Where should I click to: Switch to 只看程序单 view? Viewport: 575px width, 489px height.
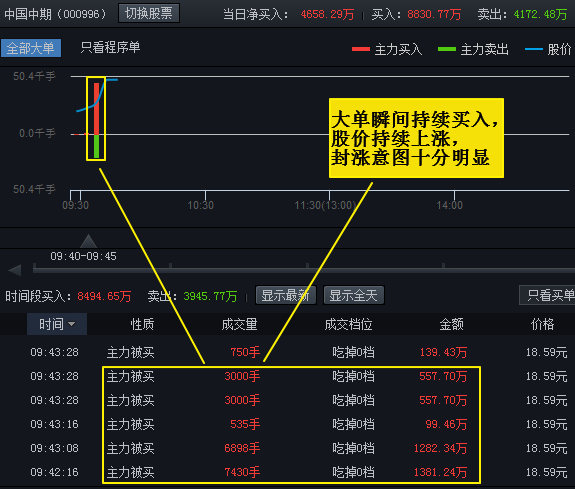(x=110, y=47)
